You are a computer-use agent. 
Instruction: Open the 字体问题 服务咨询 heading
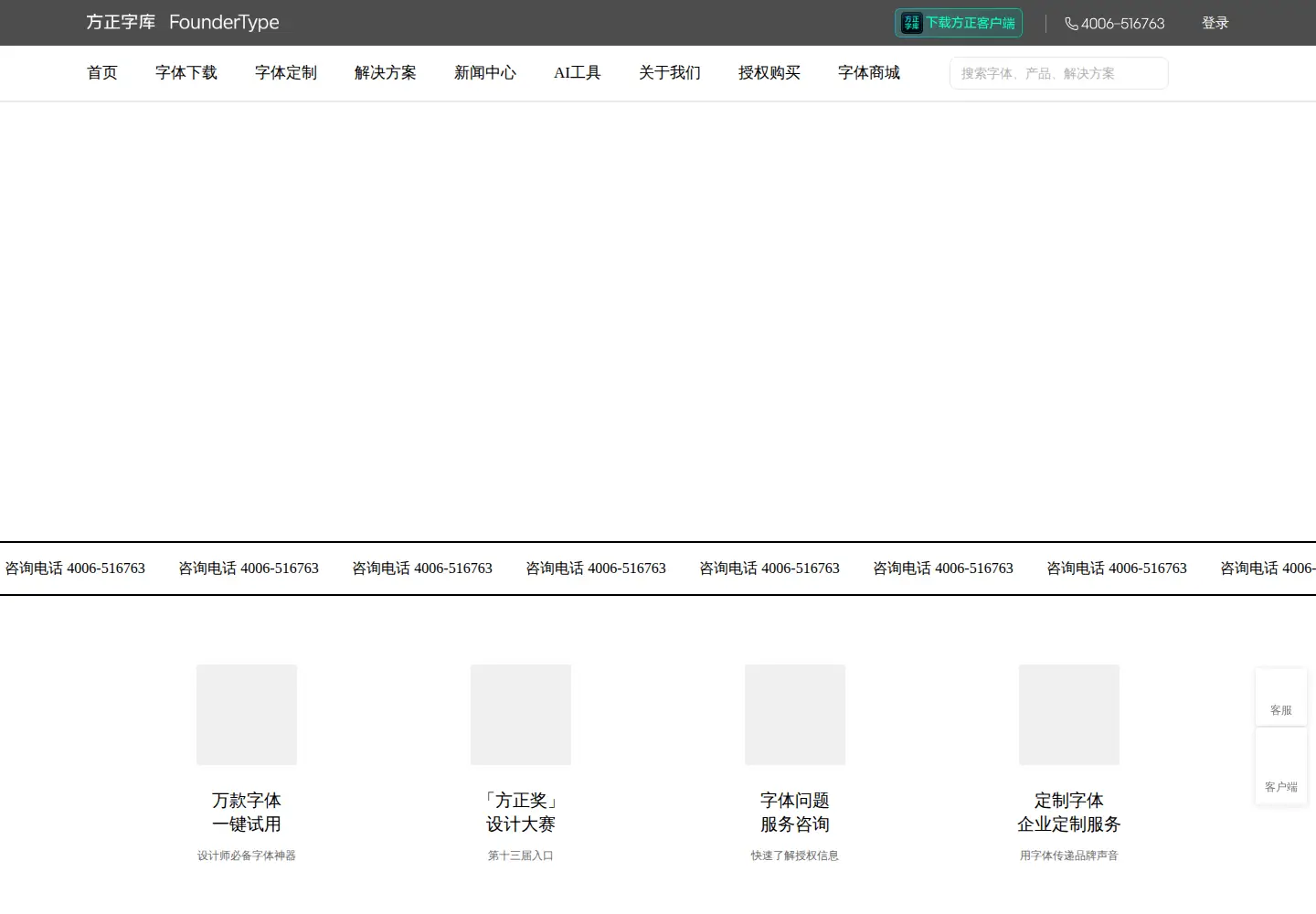coord(795,813)
